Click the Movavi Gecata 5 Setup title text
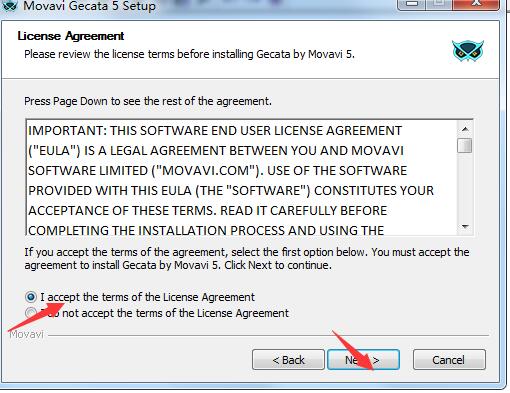The height and width of the screenshot is (393, 510). (x=89, y=6)
